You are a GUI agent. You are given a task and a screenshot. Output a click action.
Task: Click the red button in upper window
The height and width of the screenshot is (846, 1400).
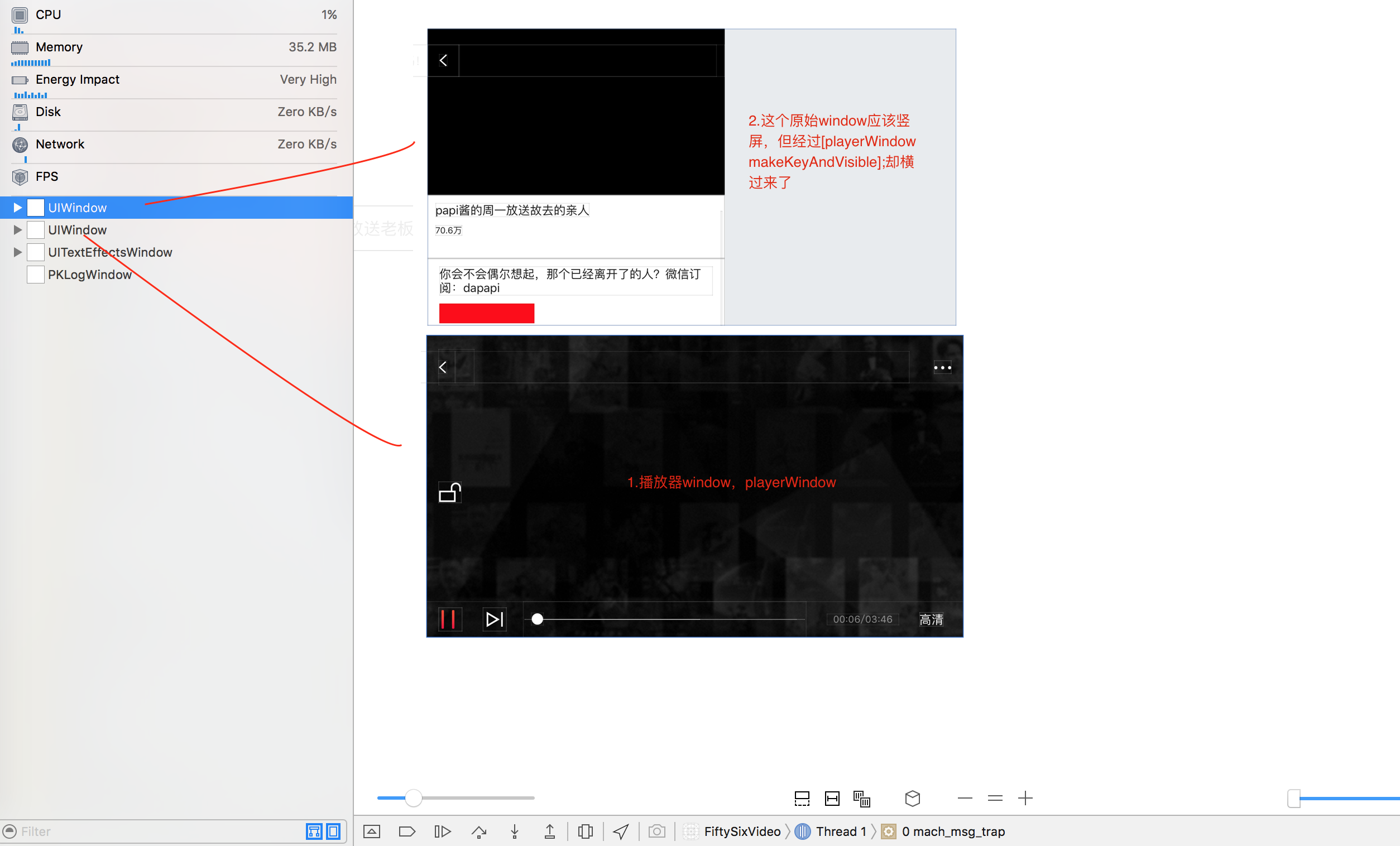486,313
